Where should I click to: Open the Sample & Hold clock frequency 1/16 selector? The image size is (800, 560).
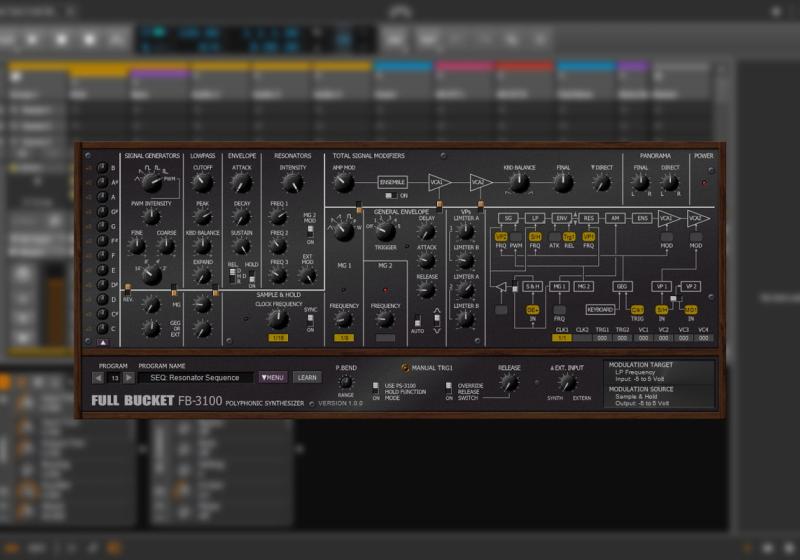tap(279, 338)
